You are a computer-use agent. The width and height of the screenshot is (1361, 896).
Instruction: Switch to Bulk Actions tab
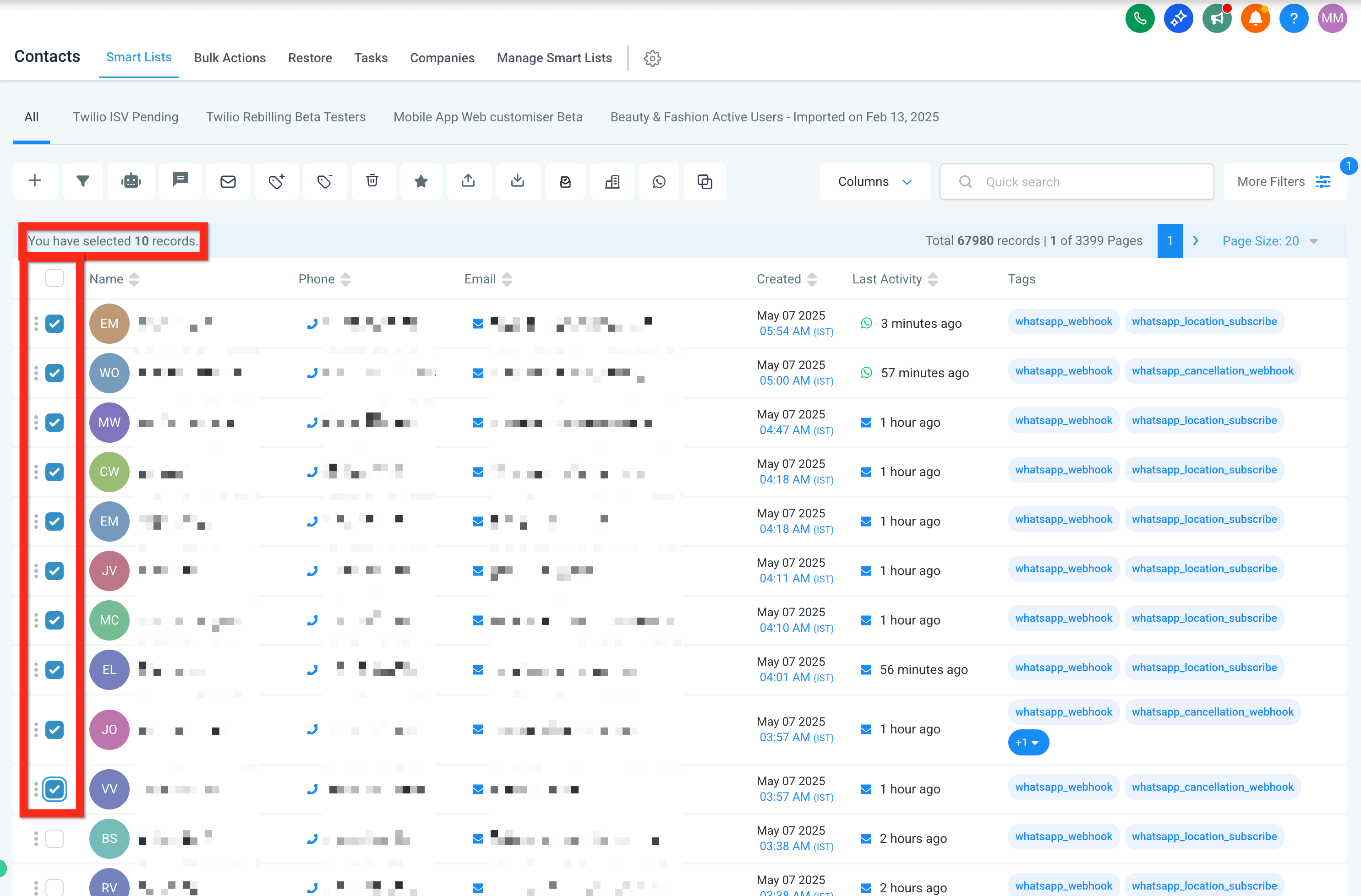click(230, 58)
